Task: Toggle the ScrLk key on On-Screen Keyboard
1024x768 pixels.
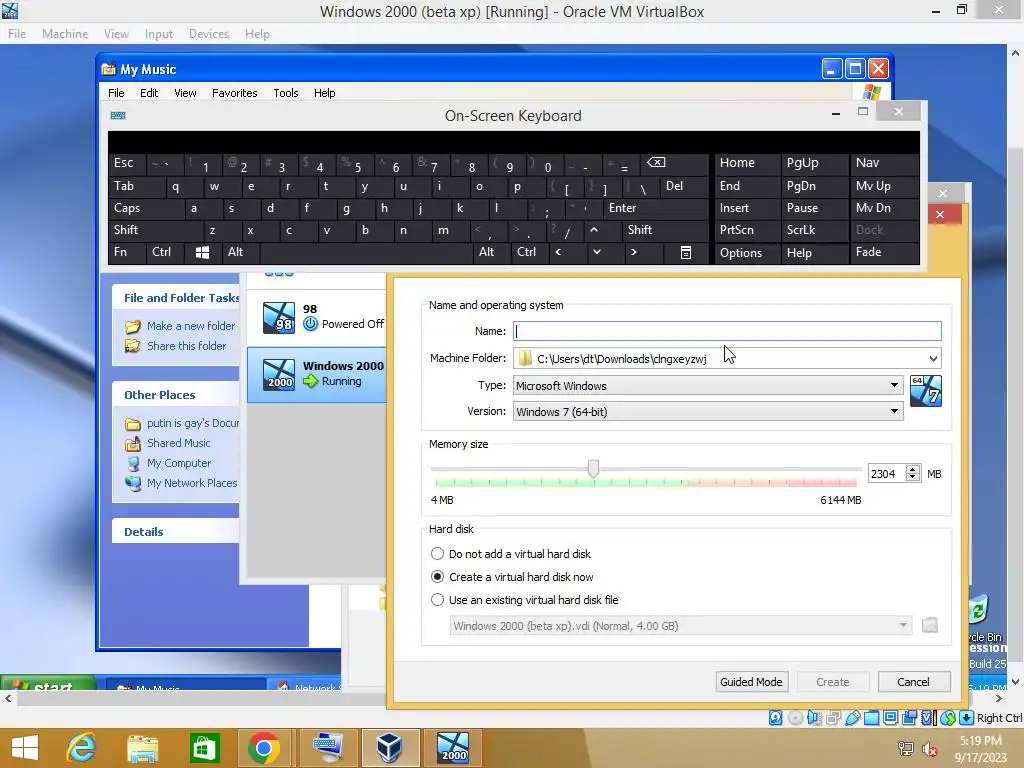Action: (814, 231)
